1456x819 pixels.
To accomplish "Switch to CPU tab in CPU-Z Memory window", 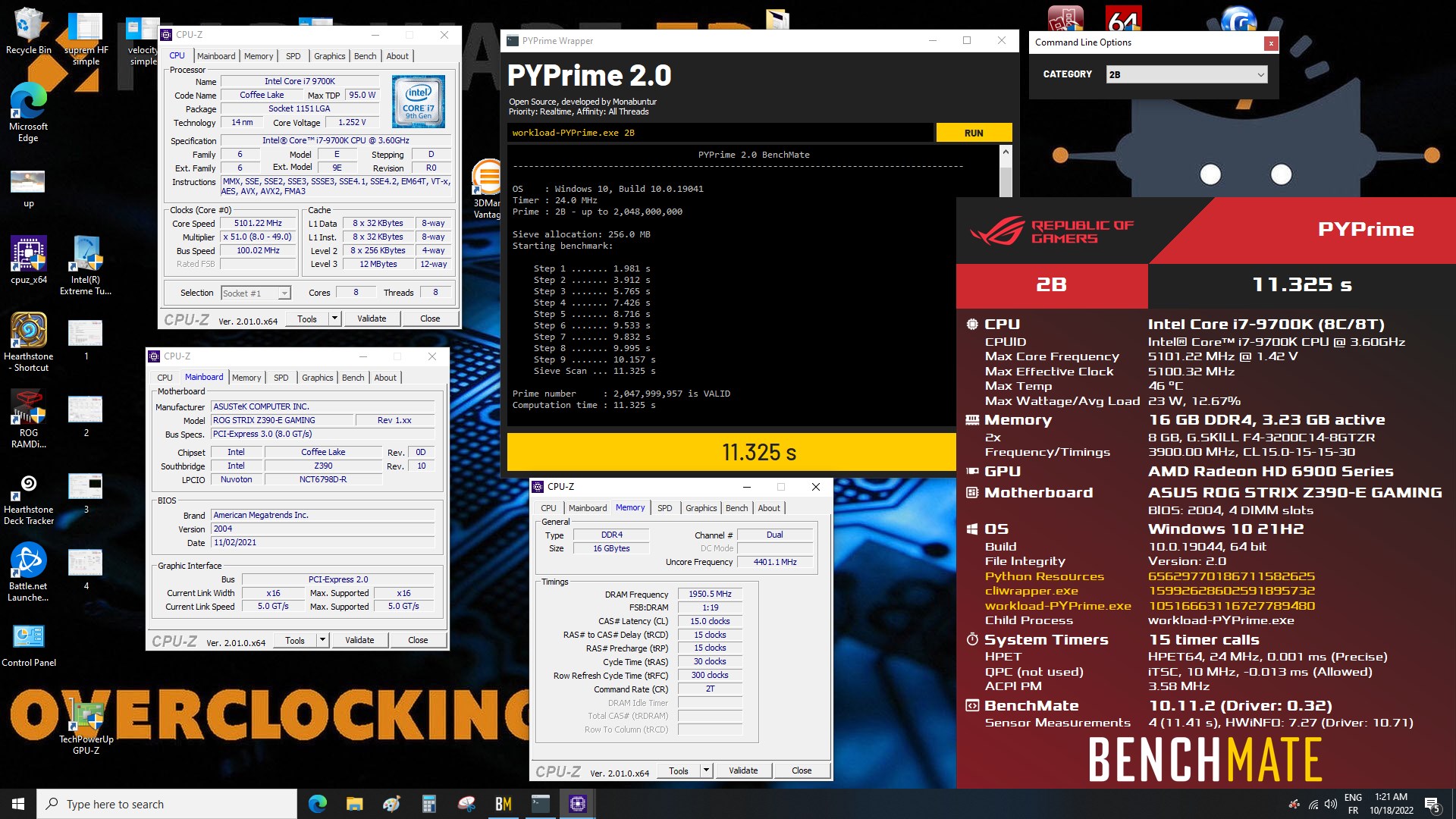I will pyautogui.click(x=548, y=508).
